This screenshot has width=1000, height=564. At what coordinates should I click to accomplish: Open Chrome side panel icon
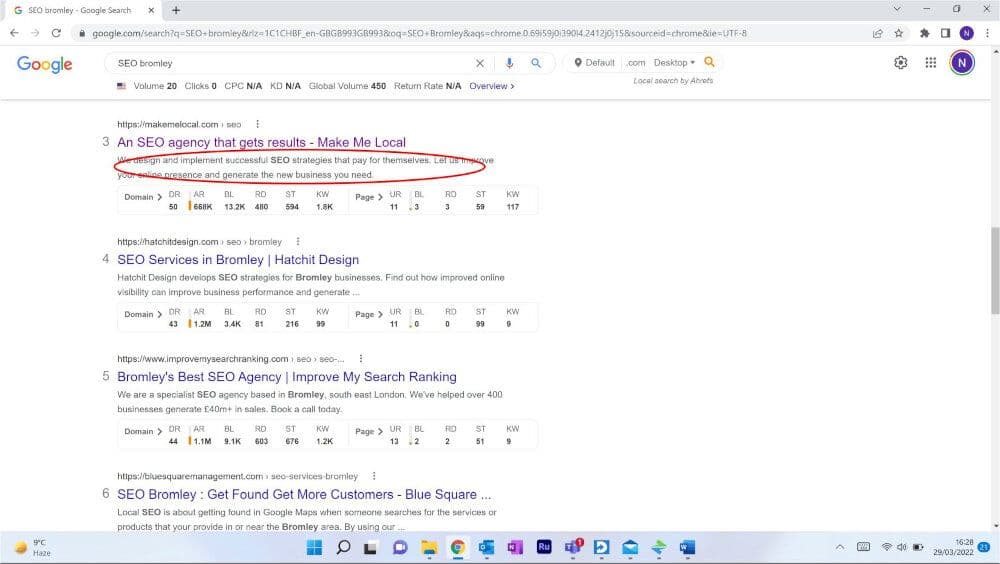[945, 33]
